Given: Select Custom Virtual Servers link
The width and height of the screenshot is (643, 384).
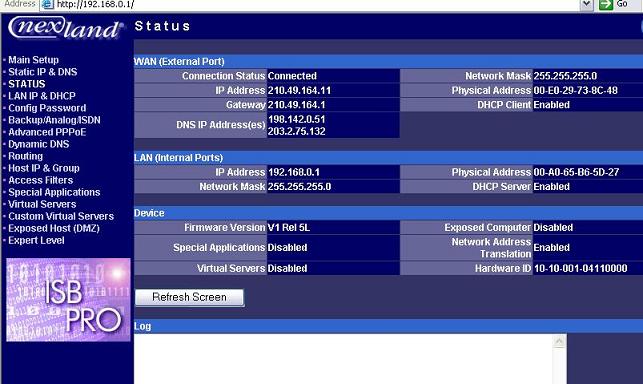Looking at the screenshot, I should 61,216.
